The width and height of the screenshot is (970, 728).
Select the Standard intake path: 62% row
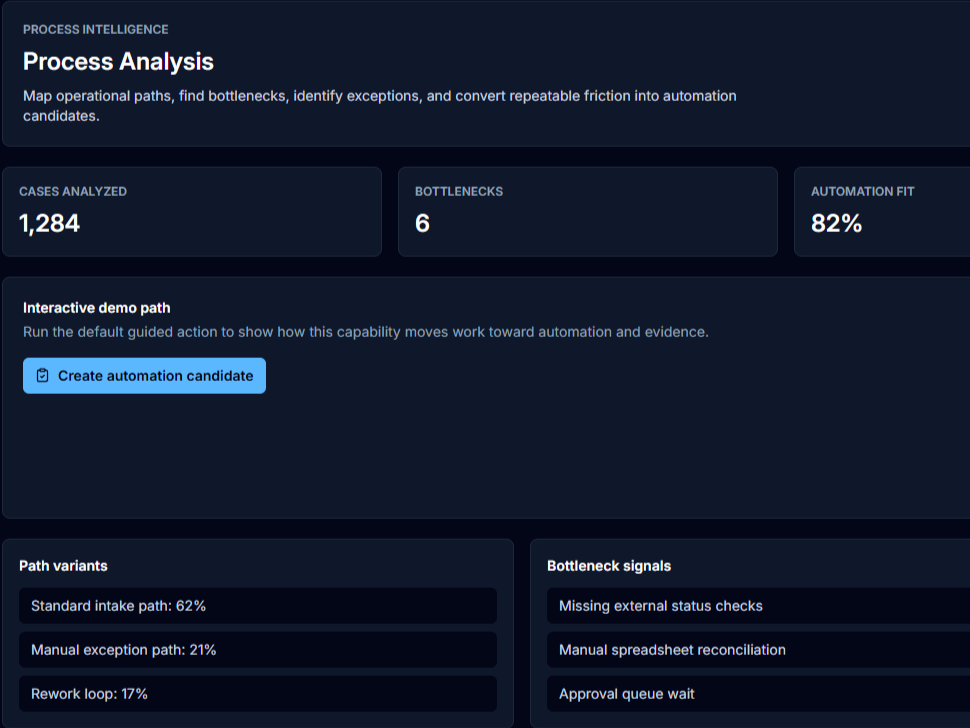coord(257,606)
